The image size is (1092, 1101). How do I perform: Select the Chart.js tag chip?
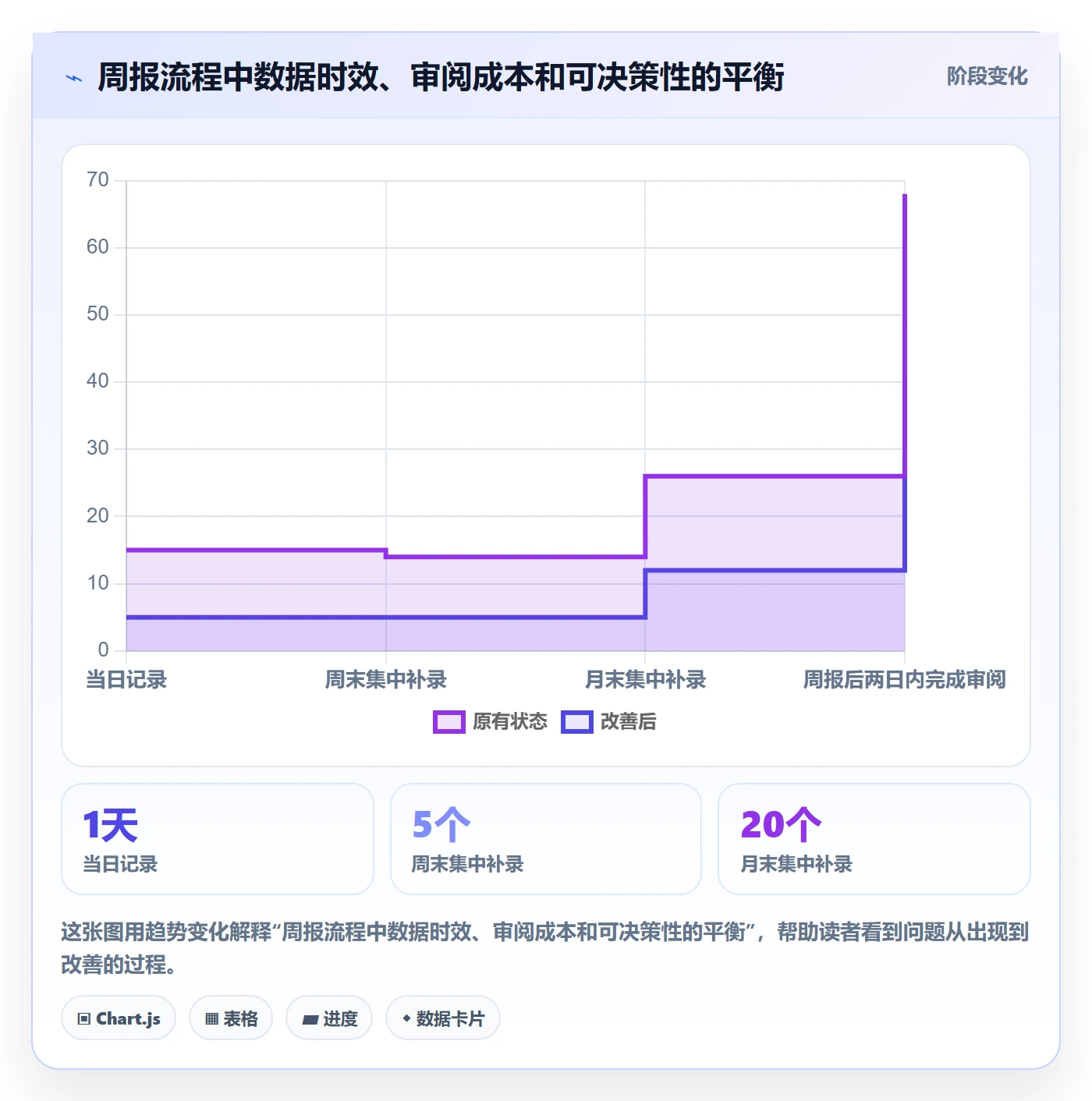tap(119, 1018)
